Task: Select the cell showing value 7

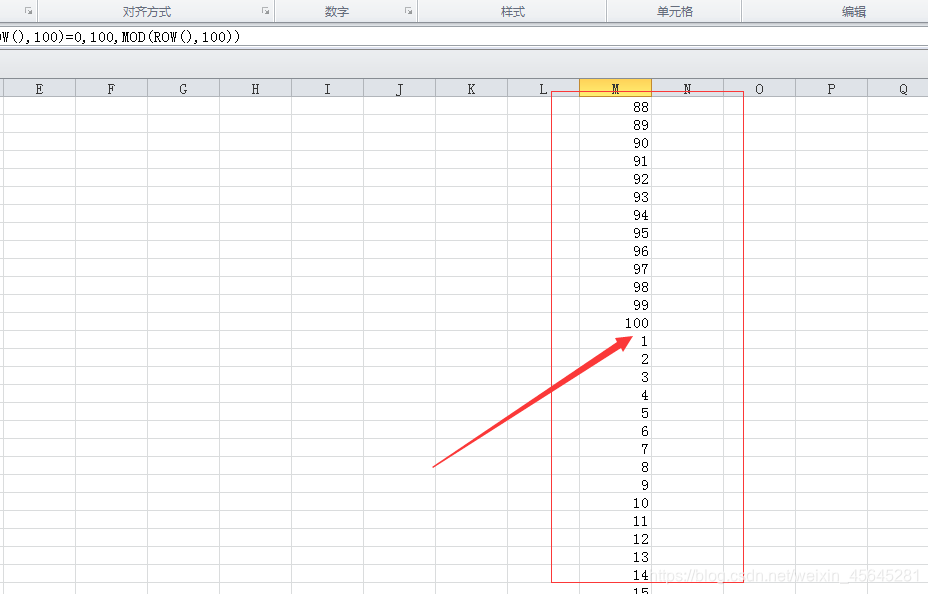Action: [x=616, y=448]
